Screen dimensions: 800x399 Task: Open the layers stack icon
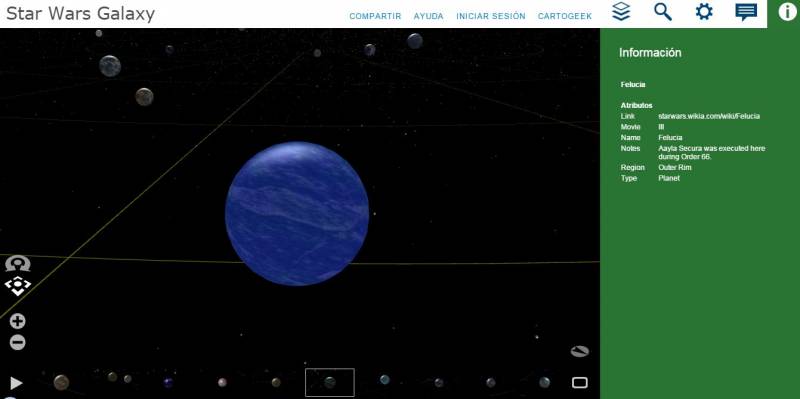621,11
